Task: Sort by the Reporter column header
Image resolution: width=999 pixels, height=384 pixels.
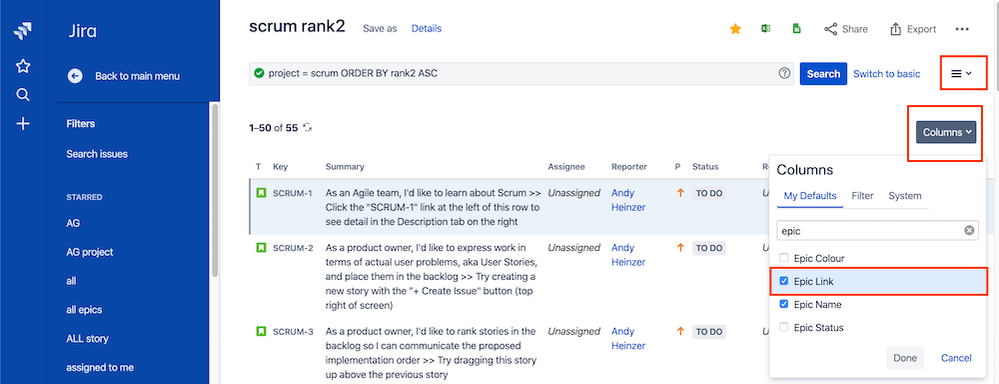Action: [x=629, y=167]
